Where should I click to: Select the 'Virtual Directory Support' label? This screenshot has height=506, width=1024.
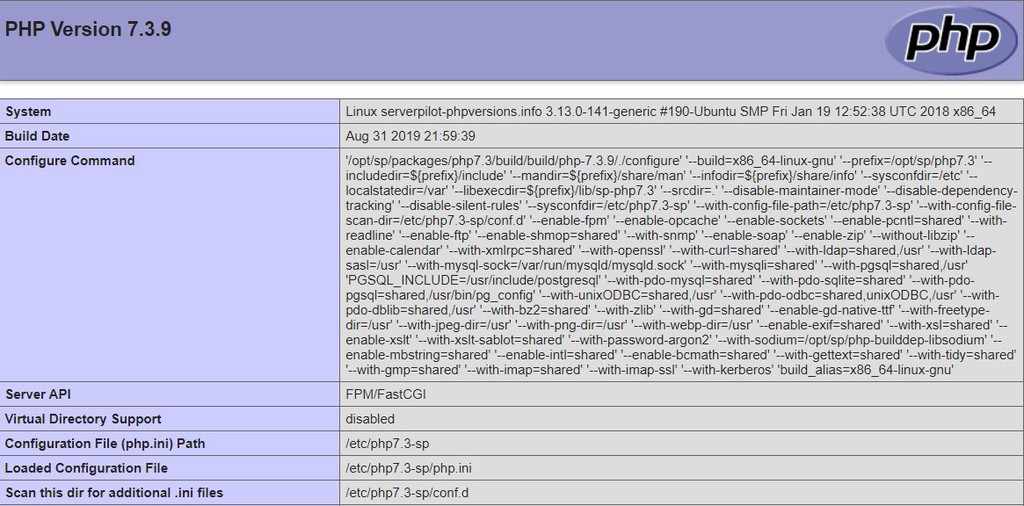[x=83, y=419]
